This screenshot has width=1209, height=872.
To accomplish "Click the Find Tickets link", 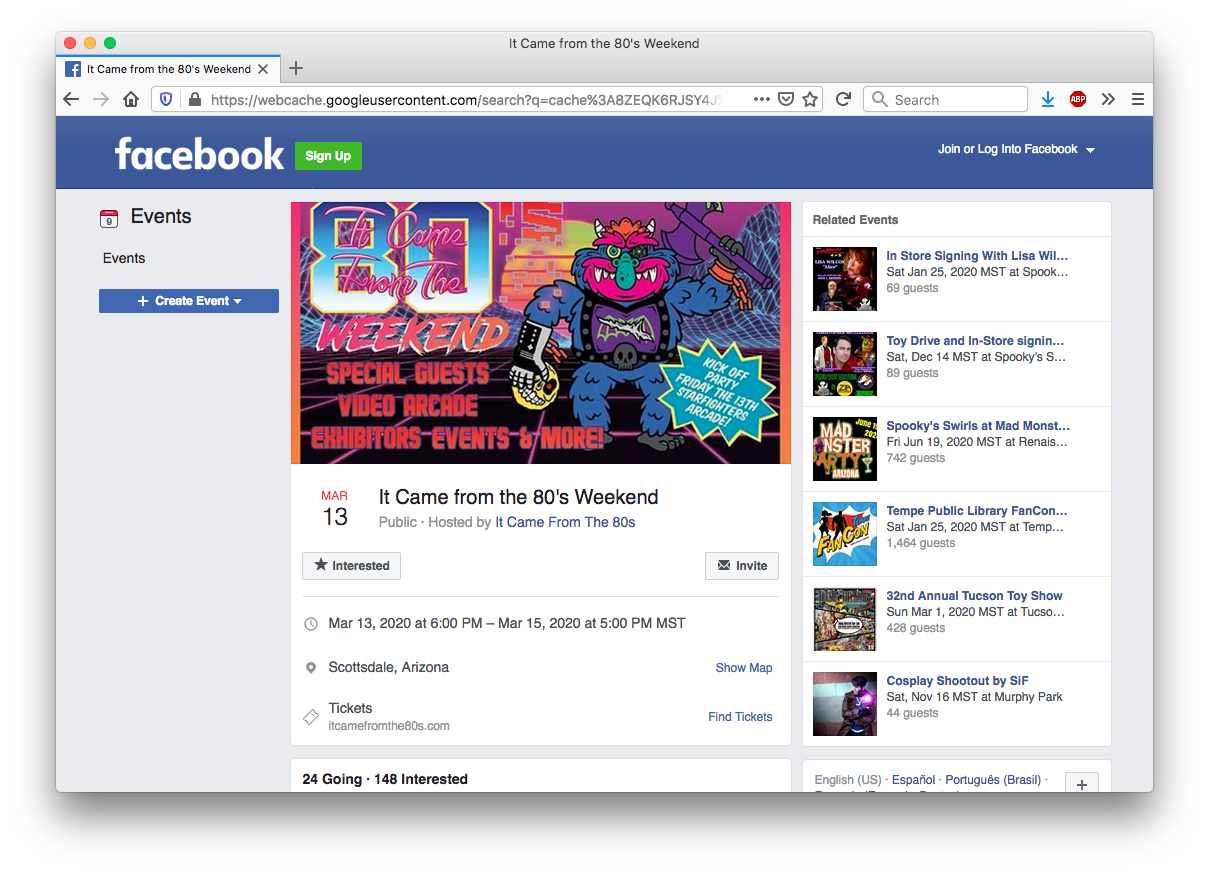I will click(740, 717).
